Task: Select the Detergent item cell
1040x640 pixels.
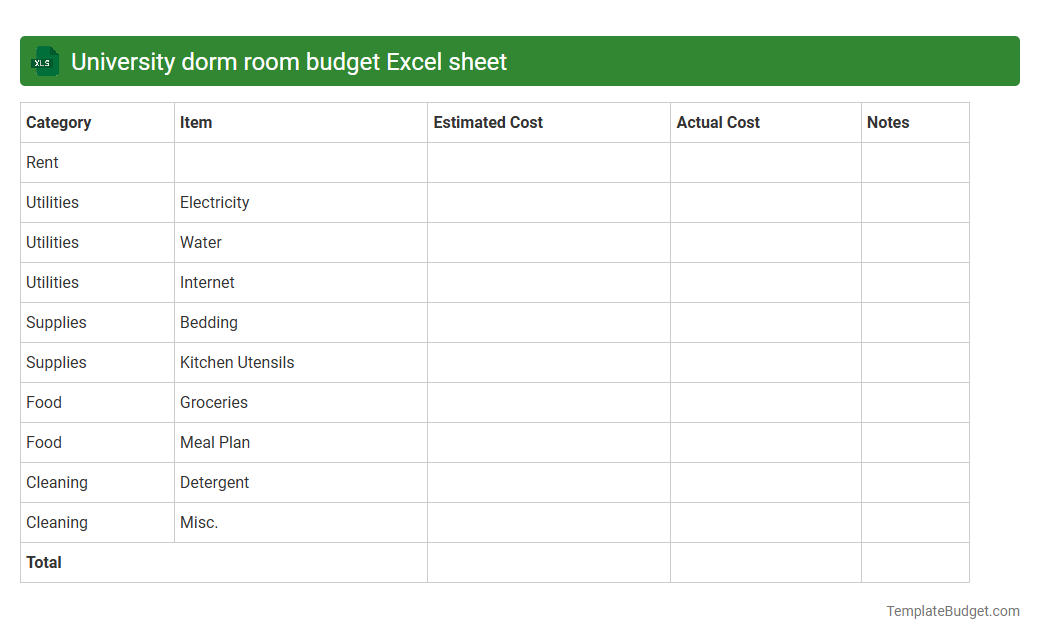Action: 215,482
